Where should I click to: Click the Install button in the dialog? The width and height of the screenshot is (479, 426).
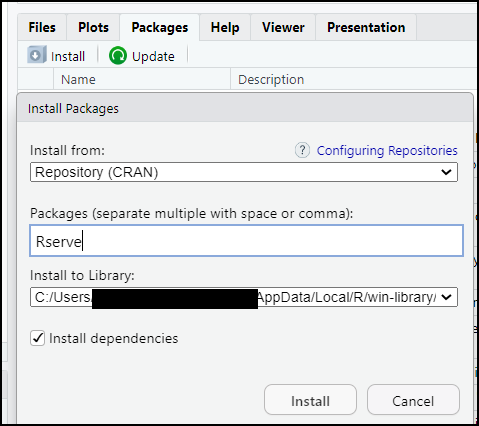pos(310,400)
